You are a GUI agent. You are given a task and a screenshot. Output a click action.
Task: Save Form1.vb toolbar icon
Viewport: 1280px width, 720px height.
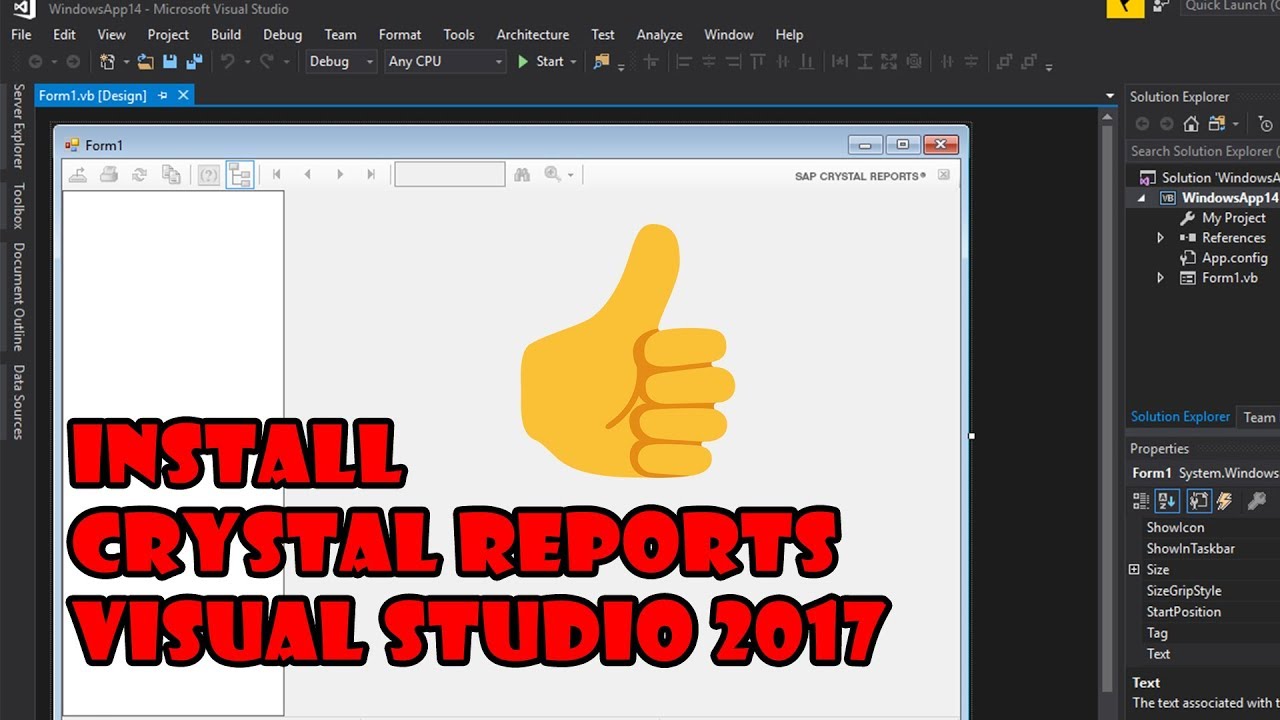click(170, 62)
